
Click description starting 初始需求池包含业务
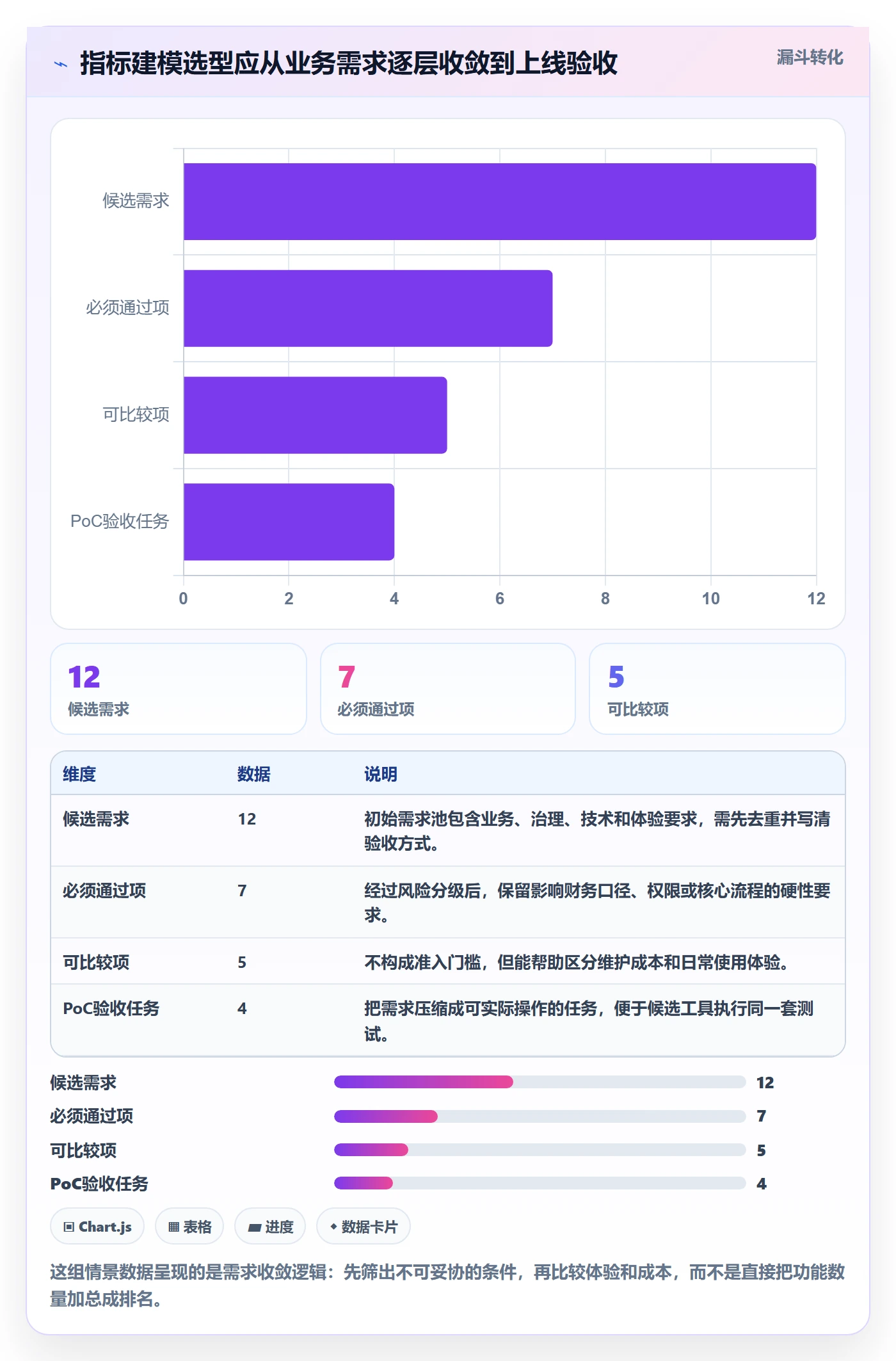coord(597,831)
